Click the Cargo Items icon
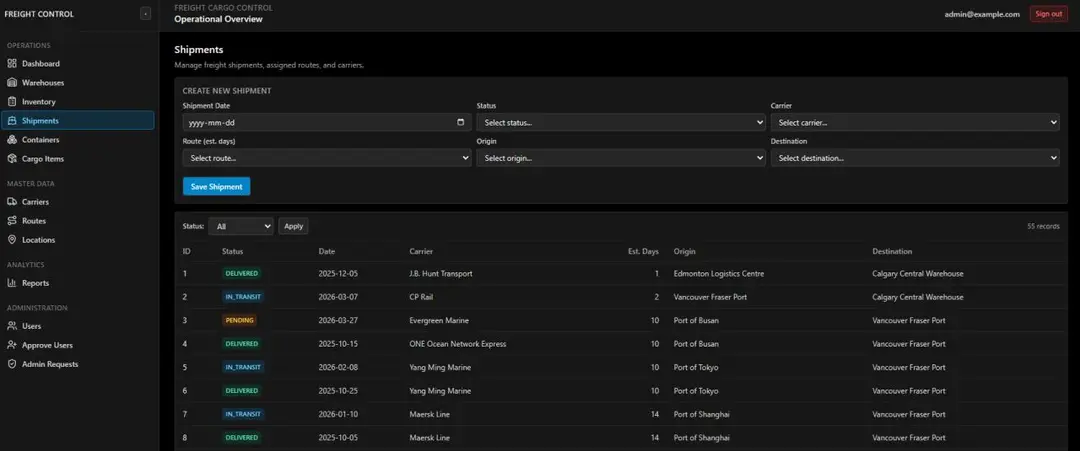The image size is (1080, 451). tap(12, 158)
